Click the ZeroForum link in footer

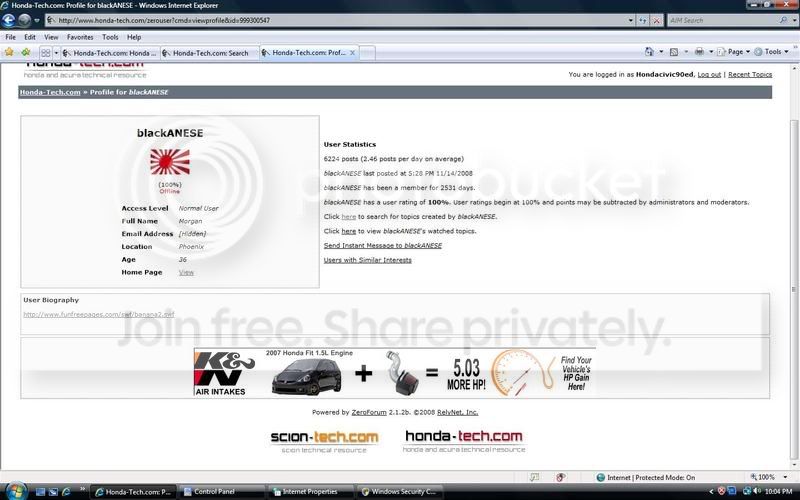click(369, 412)
